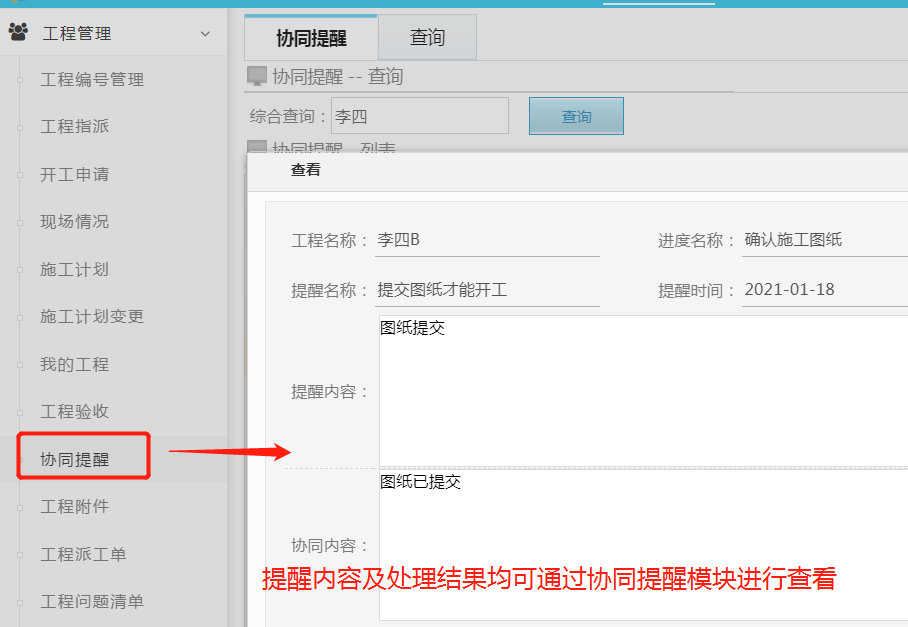908x627 pixels.
Task: Switch to the 协同提醒 tab
Action: tap(311, 38)
